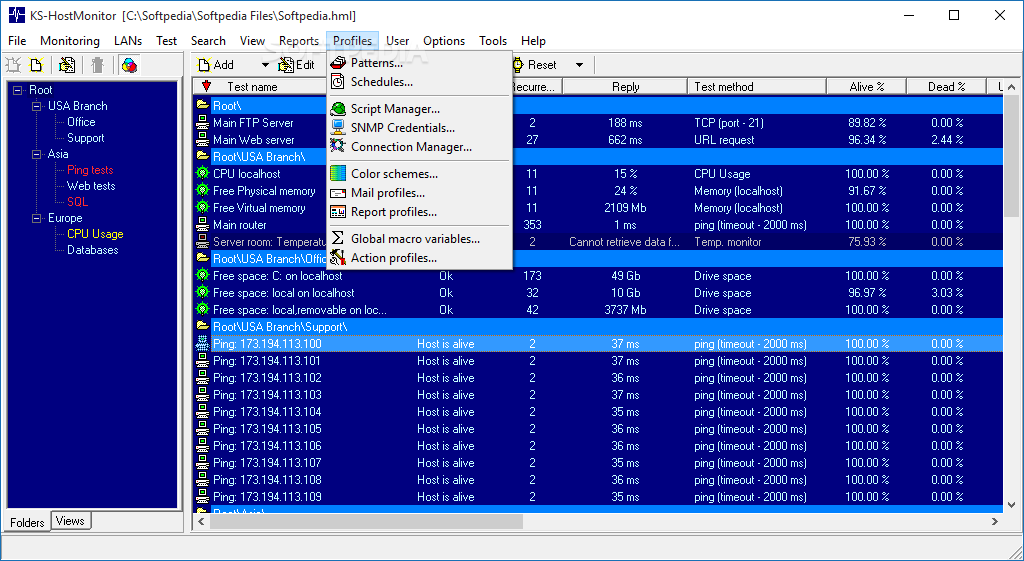Image resolution: width=1024 pixels, height=561 pixels.
Task: Click the Main router row icon
Action: [x=202, y=225]
